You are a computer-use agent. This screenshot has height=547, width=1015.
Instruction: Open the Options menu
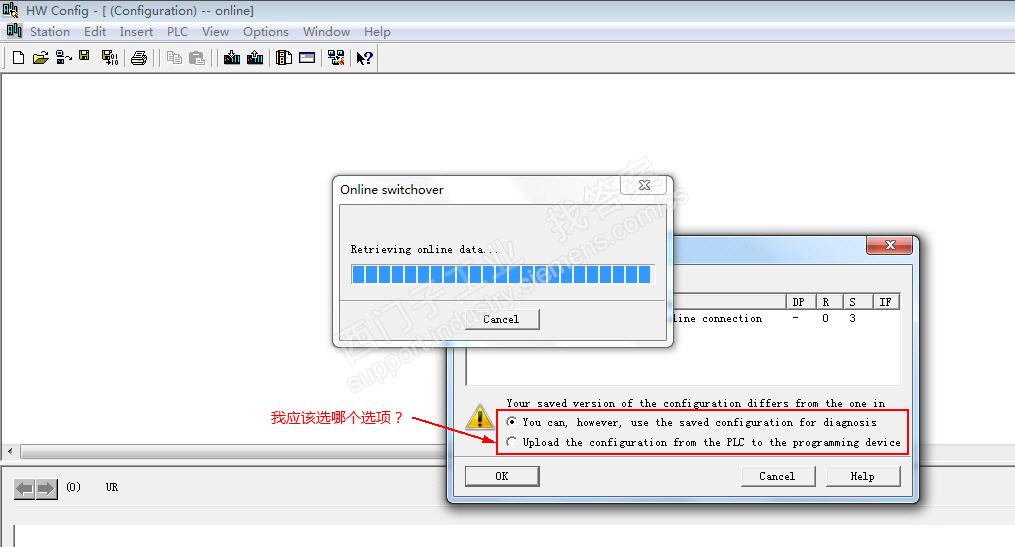[x=265, y=32]
